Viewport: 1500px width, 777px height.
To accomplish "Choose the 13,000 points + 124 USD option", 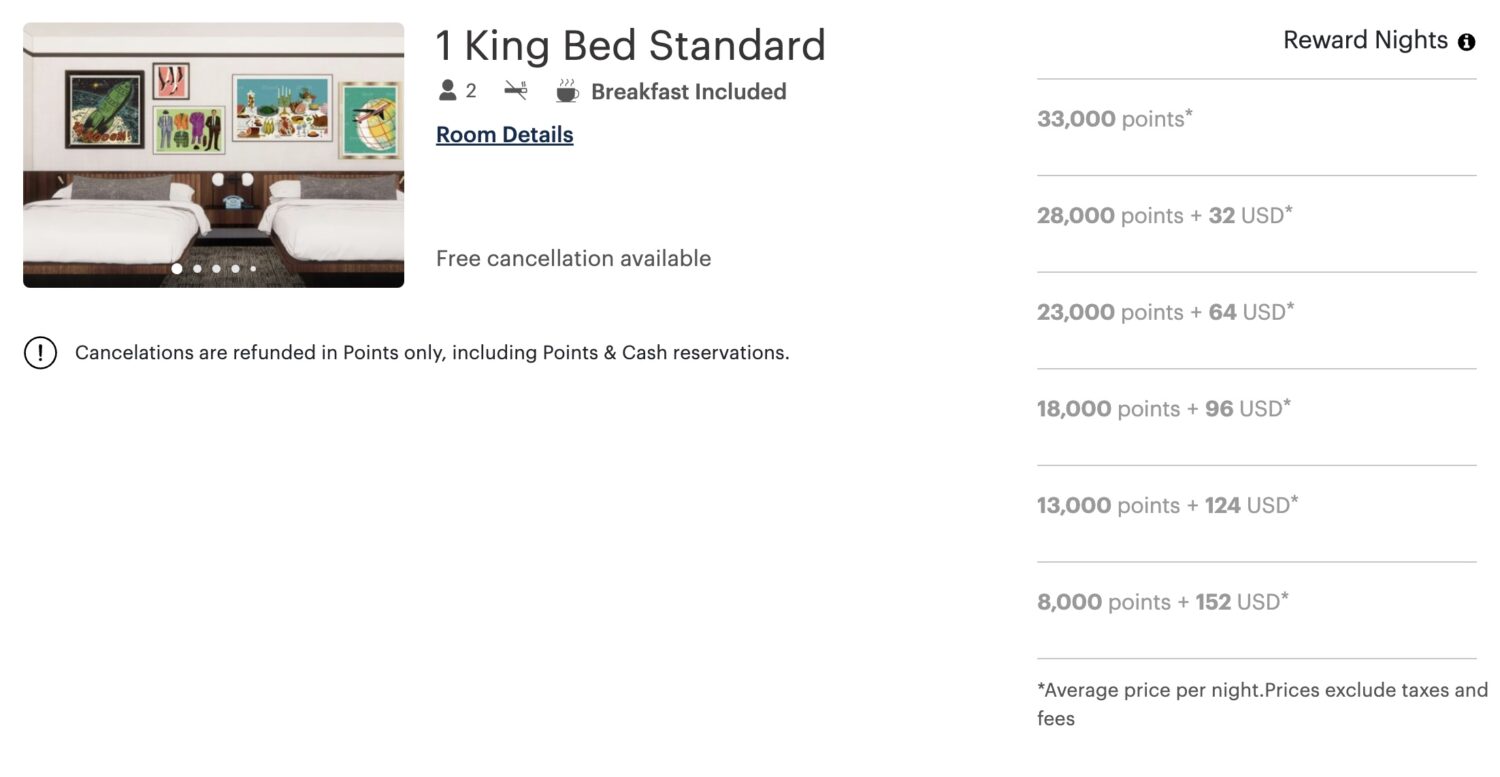I will click(1165, 505).
